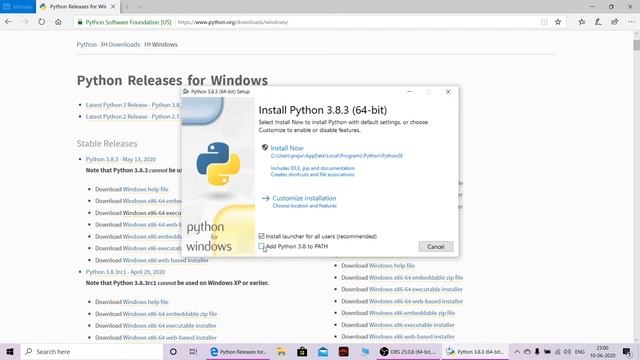Open the Action Center notifications icon

(x=627, y=351)
